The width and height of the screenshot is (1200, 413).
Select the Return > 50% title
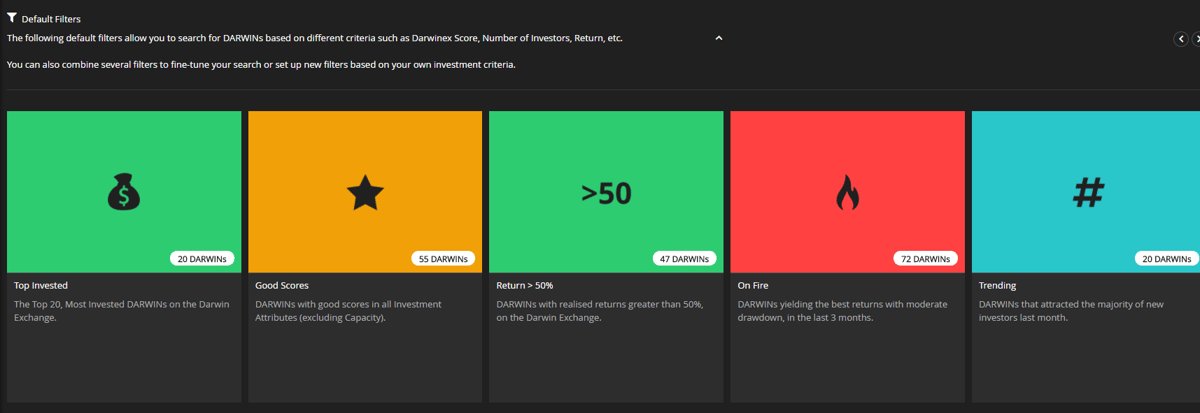[x=524, y=286]
